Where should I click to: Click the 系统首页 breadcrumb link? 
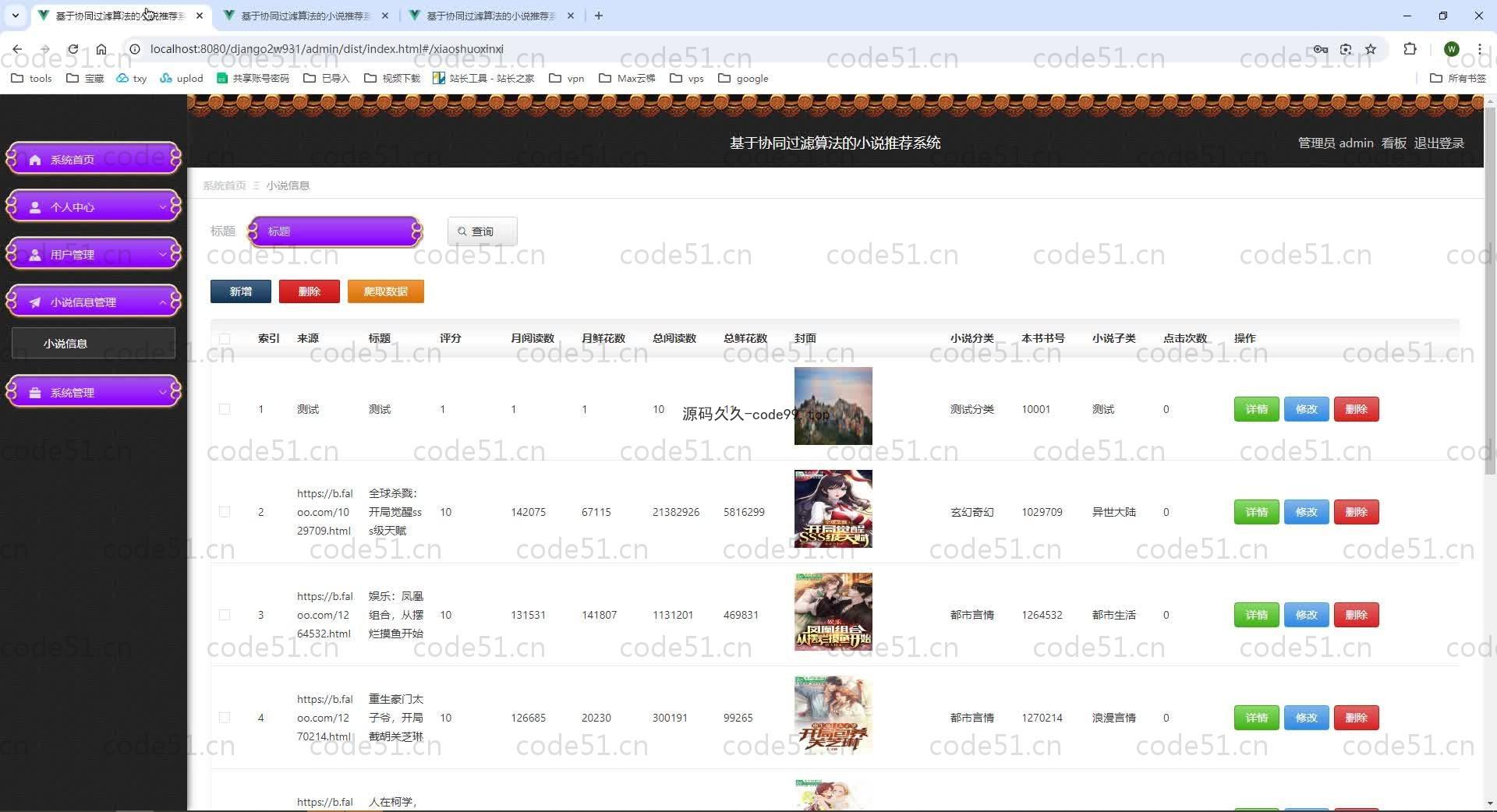coord(224,185)
